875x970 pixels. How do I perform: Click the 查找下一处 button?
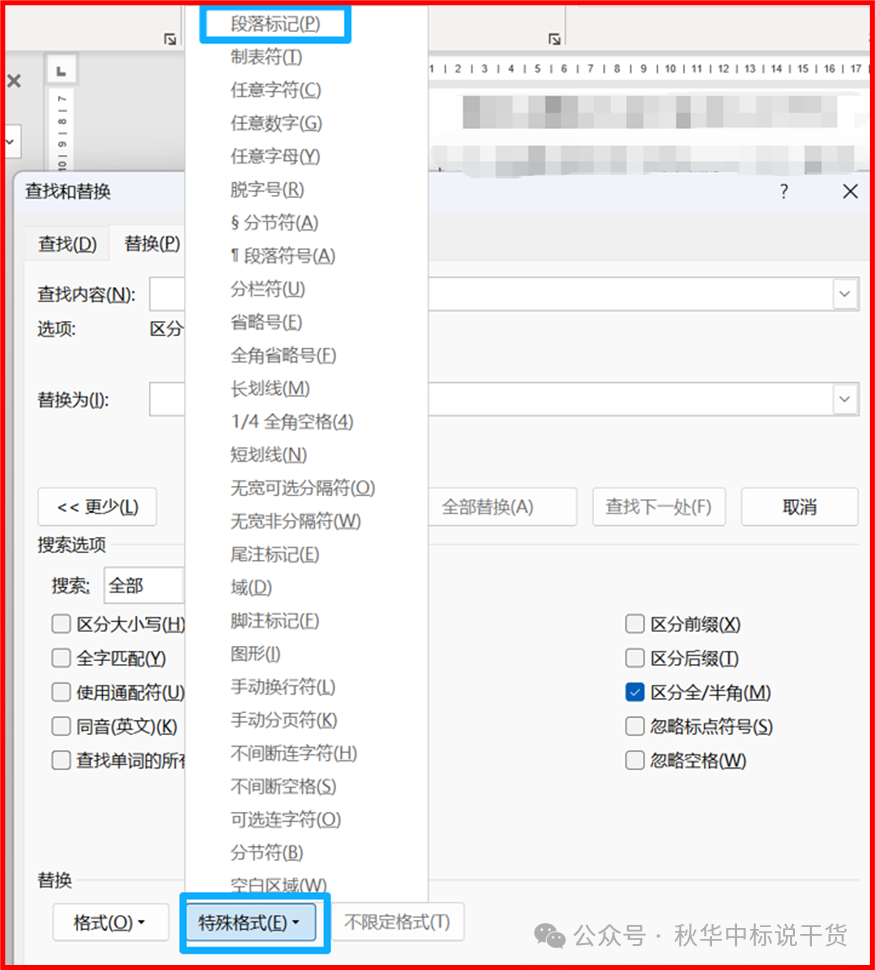click(658, 507)
